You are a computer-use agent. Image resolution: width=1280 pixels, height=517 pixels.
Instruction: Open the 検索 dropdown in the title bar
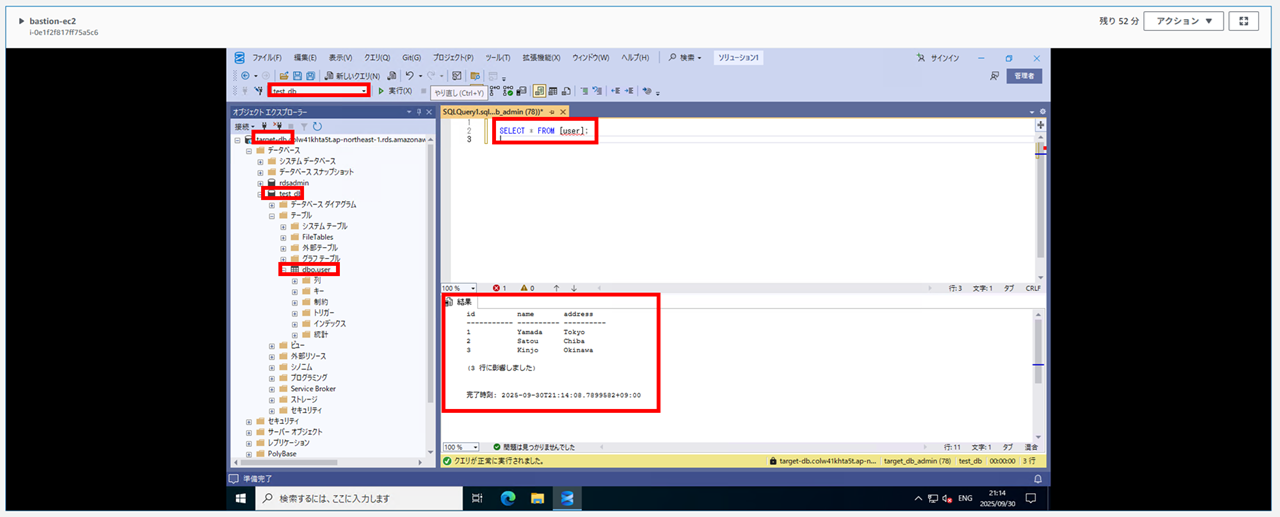point(686,58)
